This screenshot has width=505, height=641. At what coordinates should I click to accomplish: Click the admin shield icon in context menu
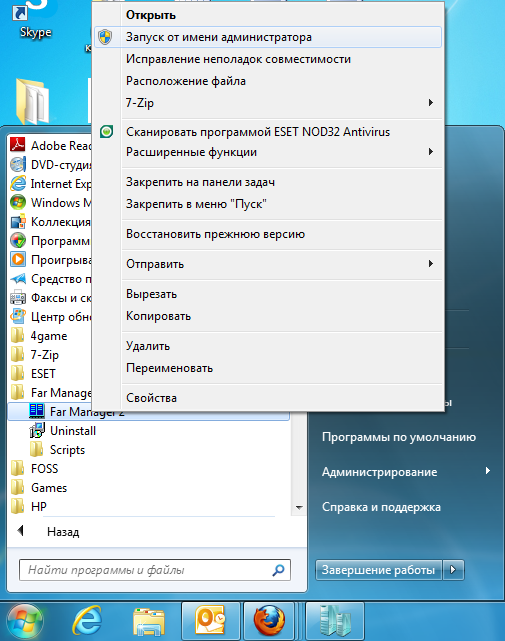(x=105, y=37)
